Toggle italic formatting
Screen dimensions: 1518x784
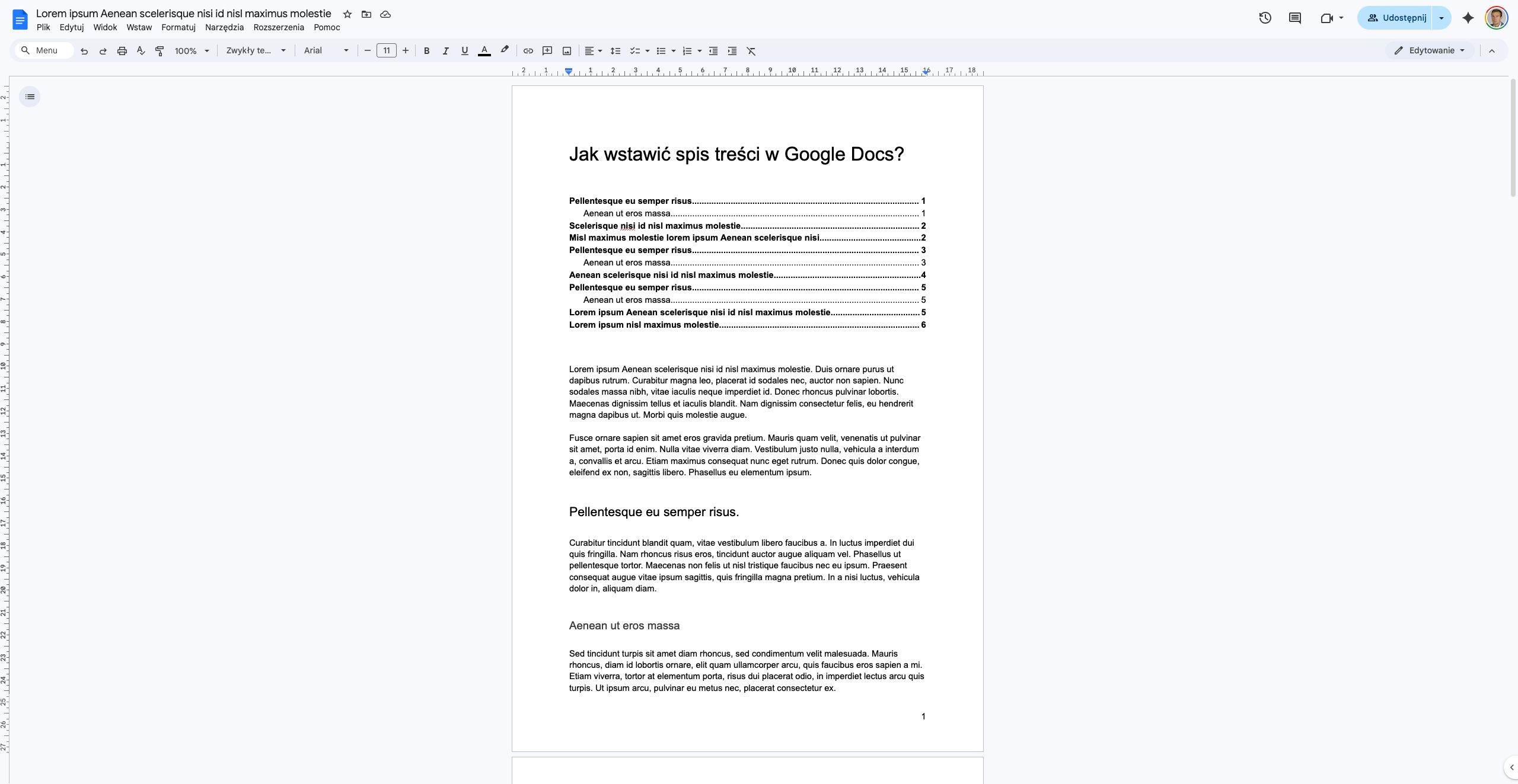click(445, 51)
